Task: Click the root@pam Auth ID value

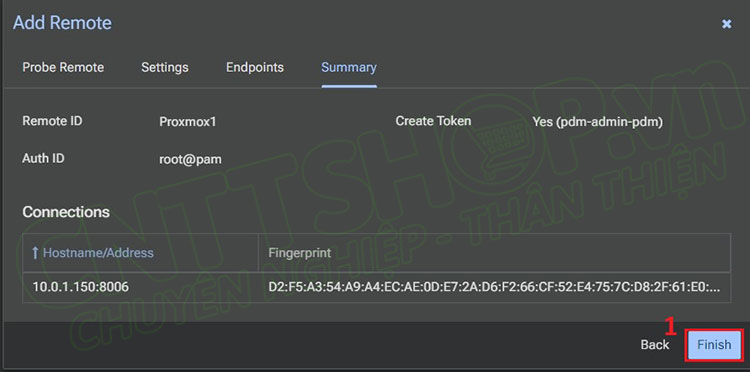Action: click(190, 159)
